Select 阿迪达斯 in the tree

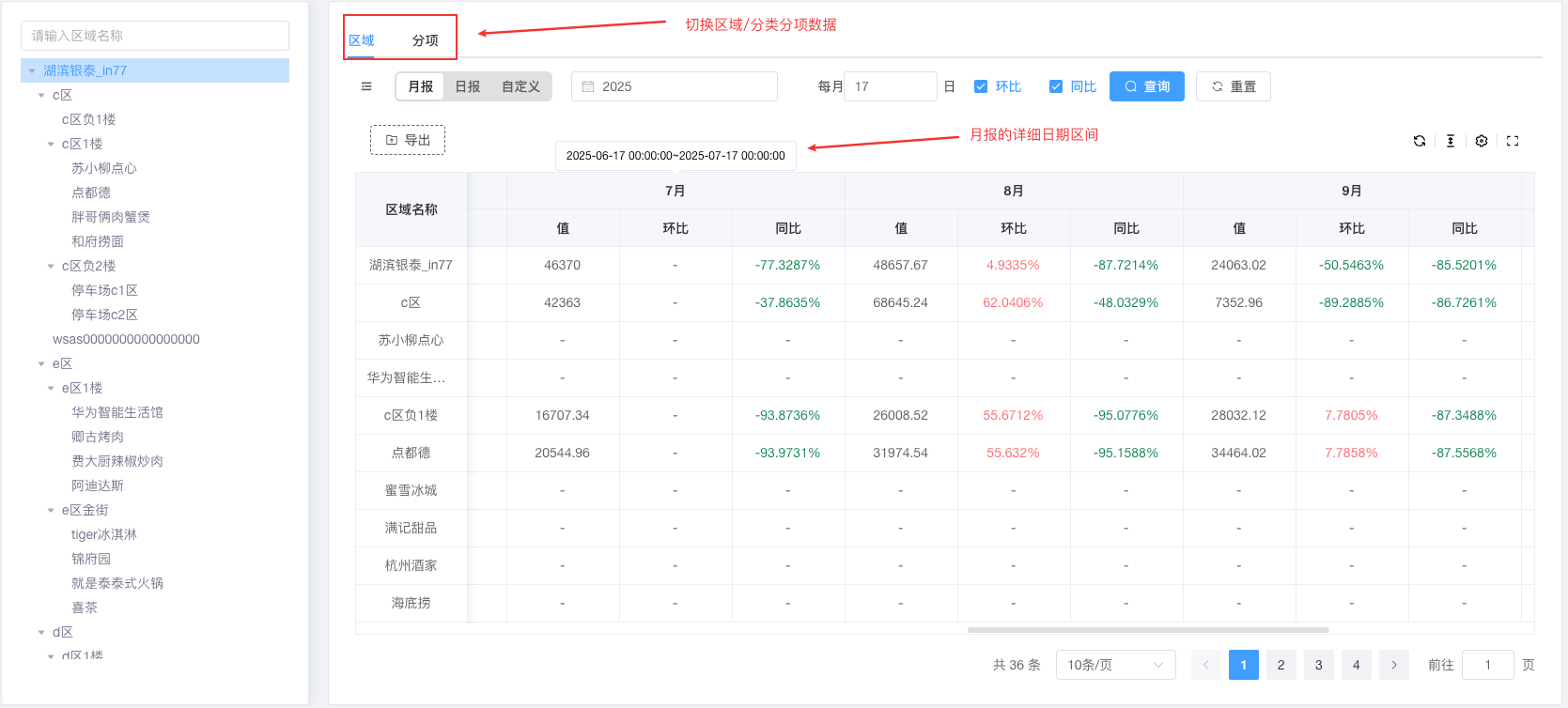pyautogui.click(x=98, y=485)
